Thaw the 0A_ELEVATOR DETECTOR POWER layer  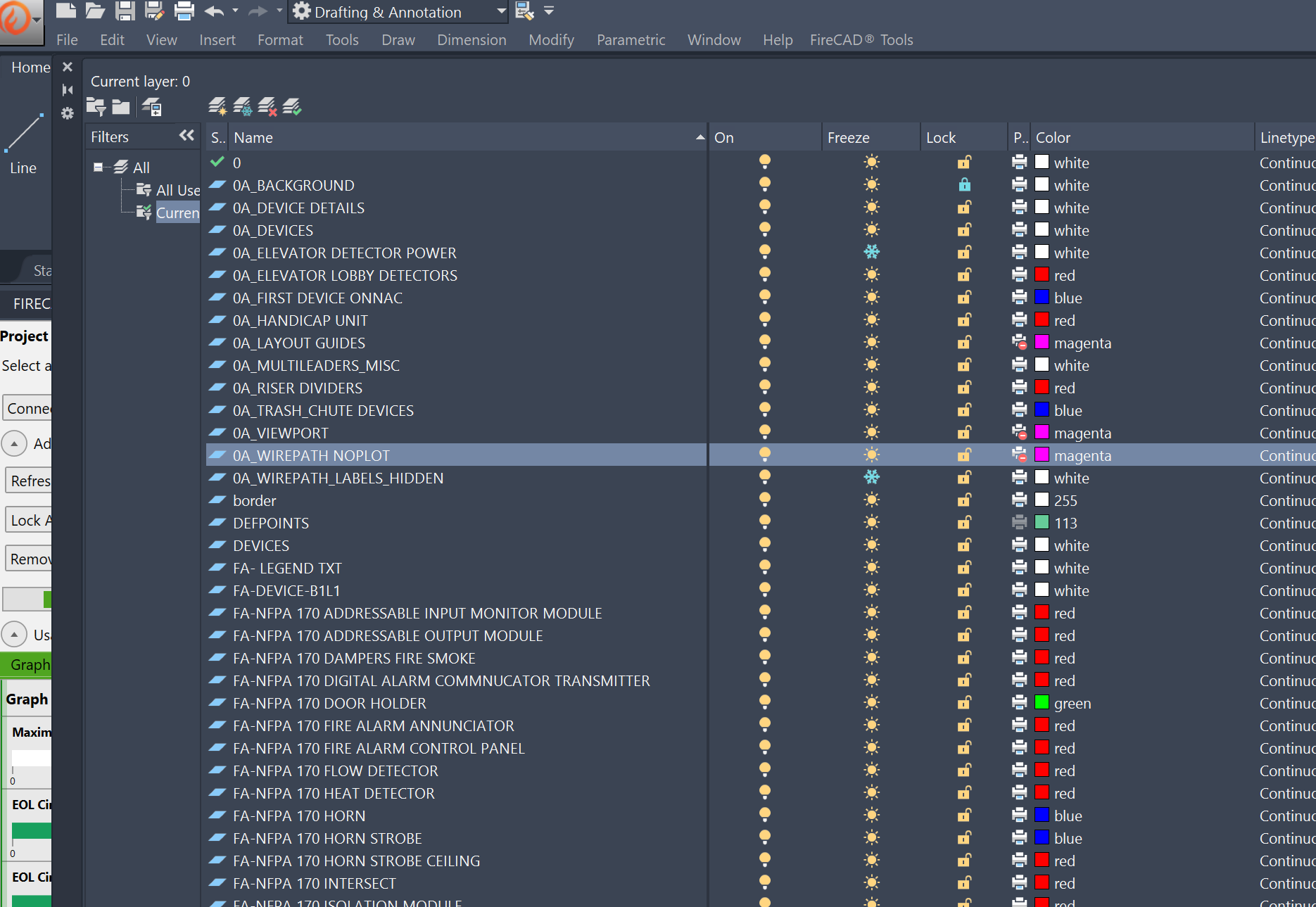point(872,252)
